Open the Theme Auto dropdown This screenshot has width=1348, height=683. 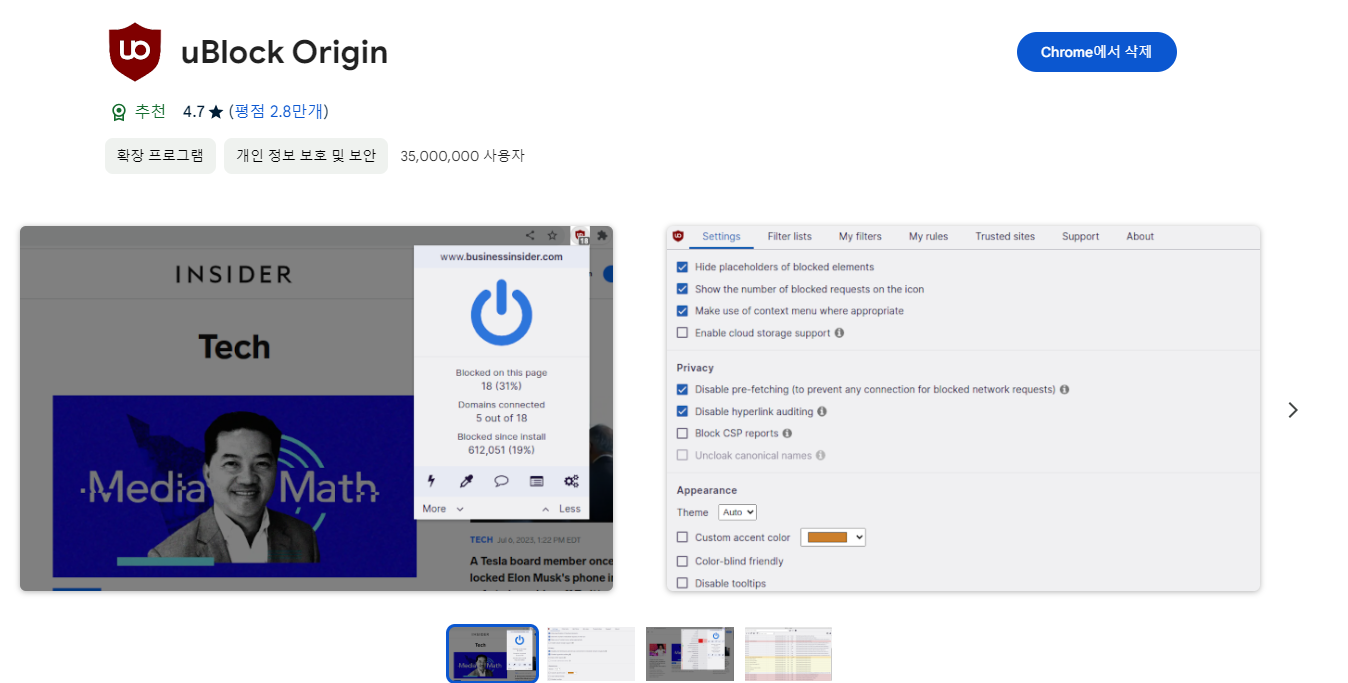tap(738, 512)
